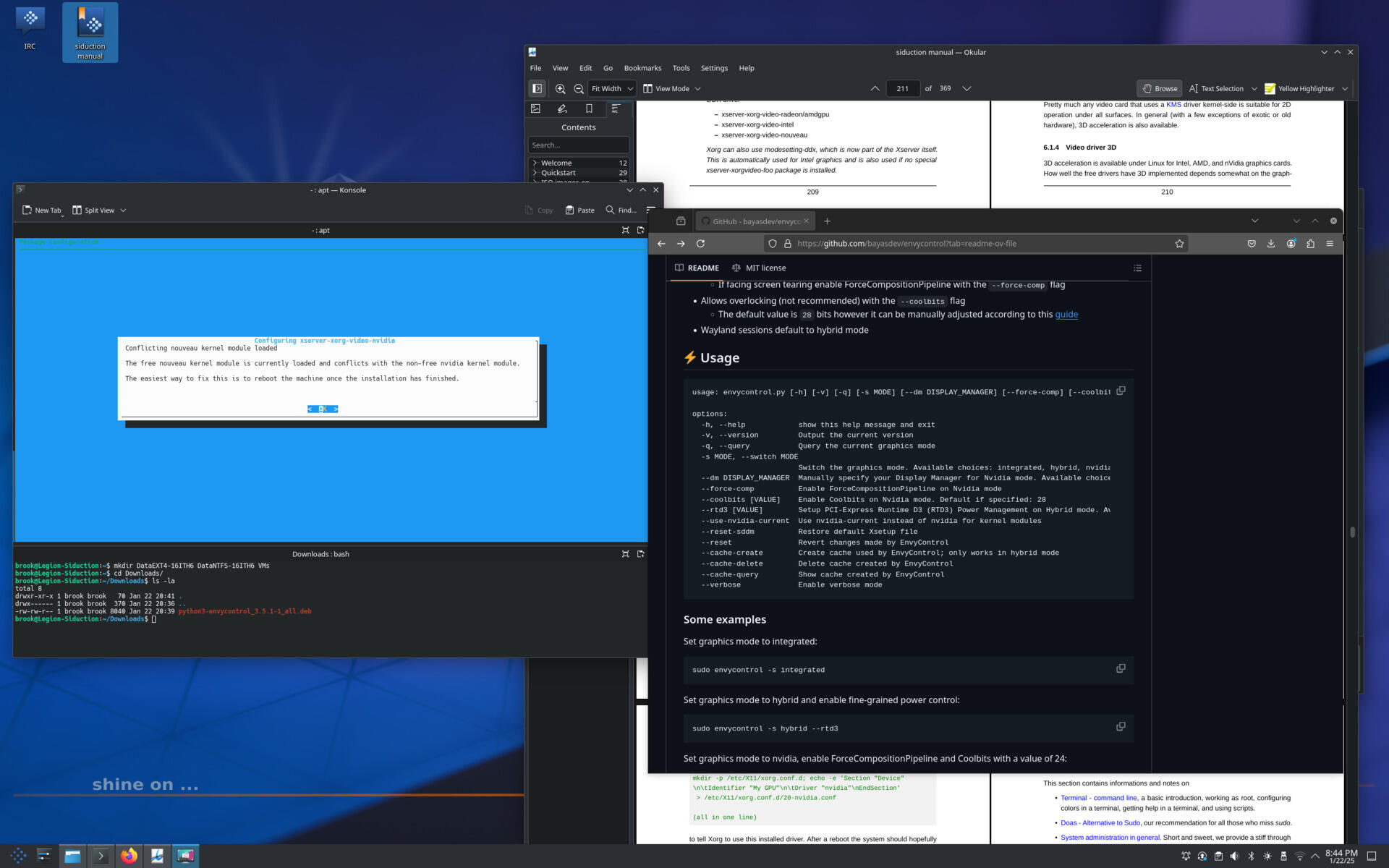Activate the Text Selection tool
Image resolution: width=1389 pixels, height=868 pixels.
coord(1216,88)
